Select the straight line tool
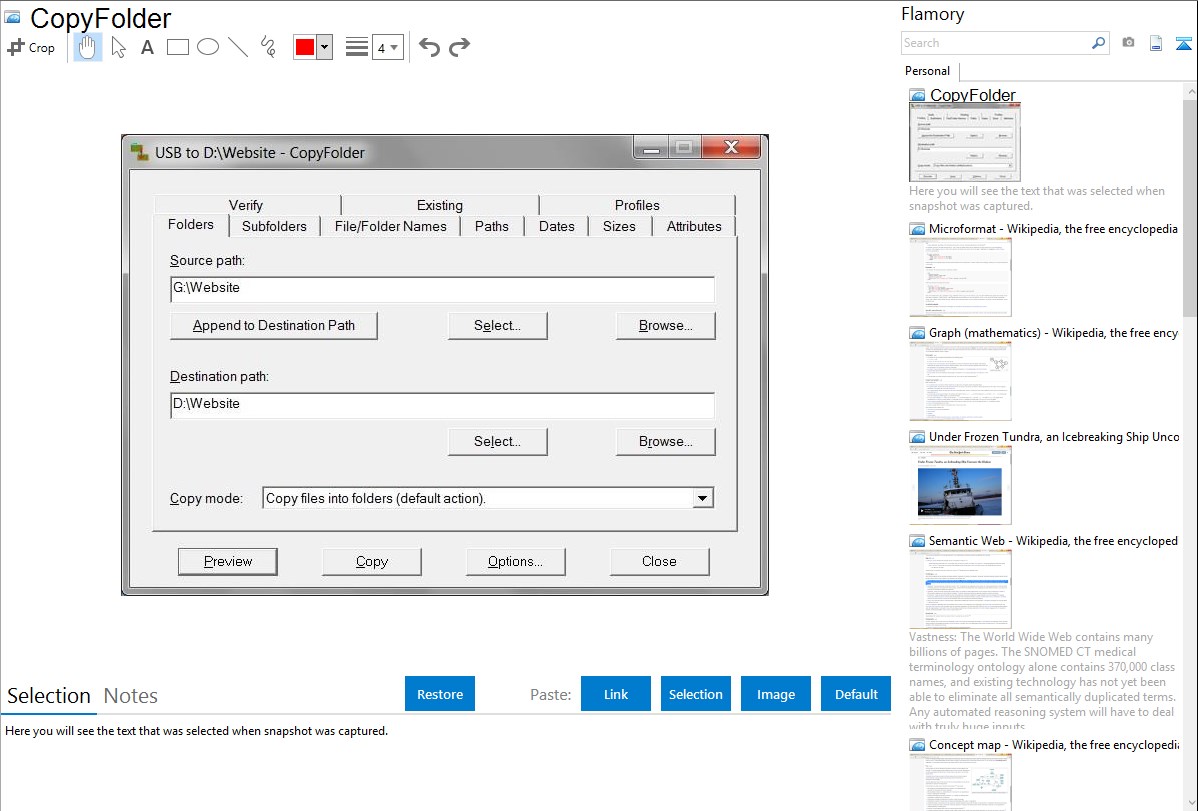 238,47
